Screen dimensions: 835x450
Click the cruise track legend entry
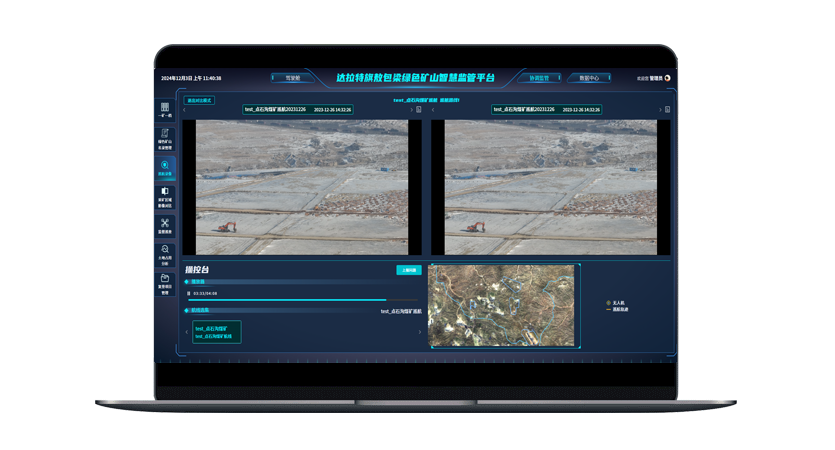617,309
